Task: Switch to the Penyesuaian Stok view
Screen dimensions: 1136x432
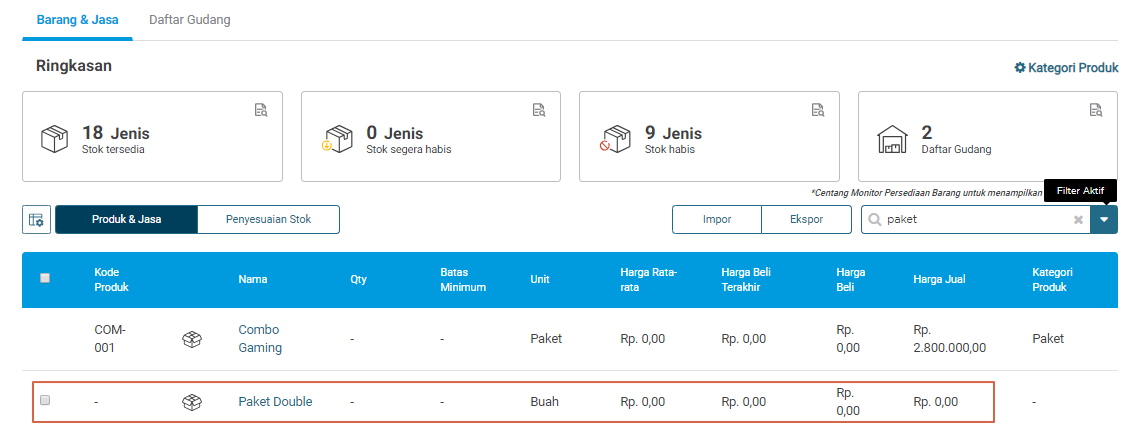Action: 269,220
